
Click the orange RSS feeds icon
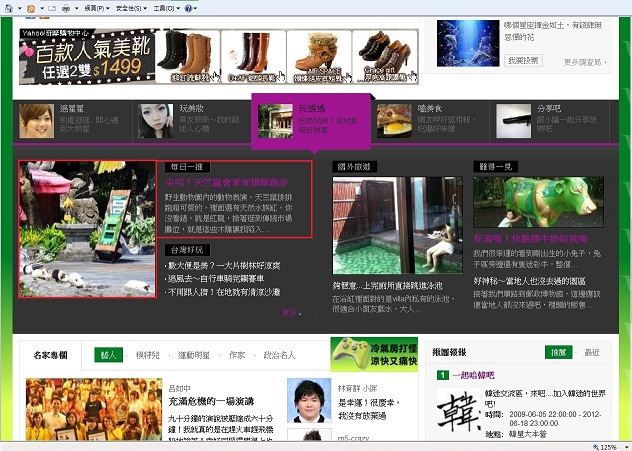click(x=31, y=8)
